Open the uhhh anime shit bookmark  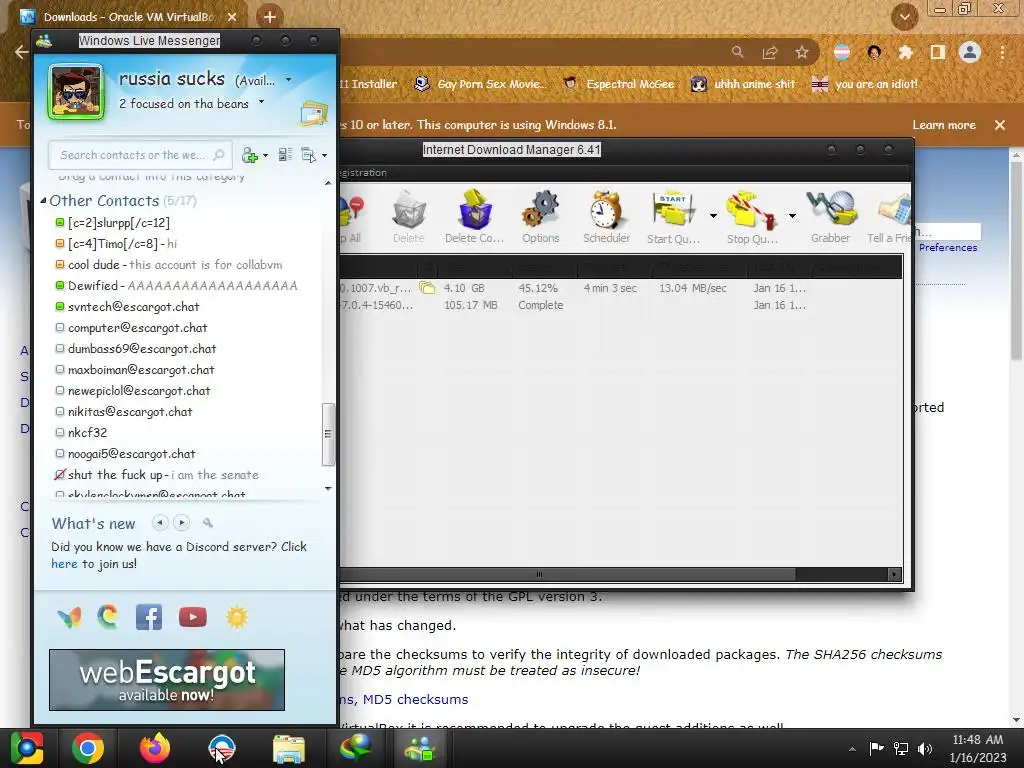click(x=743, y=84)
